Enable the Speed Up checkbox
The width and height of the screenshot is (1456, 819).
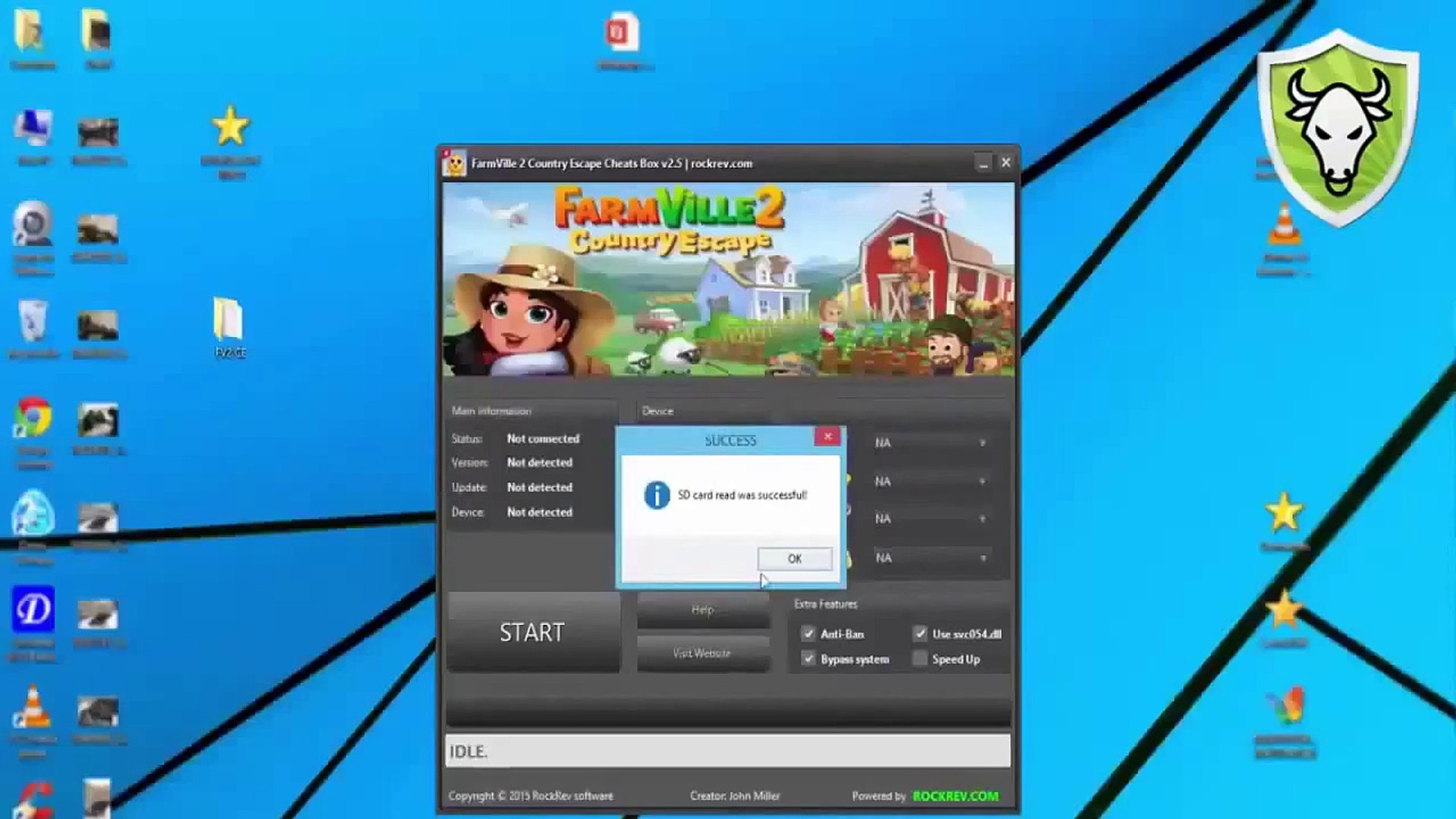coord(920,659)
